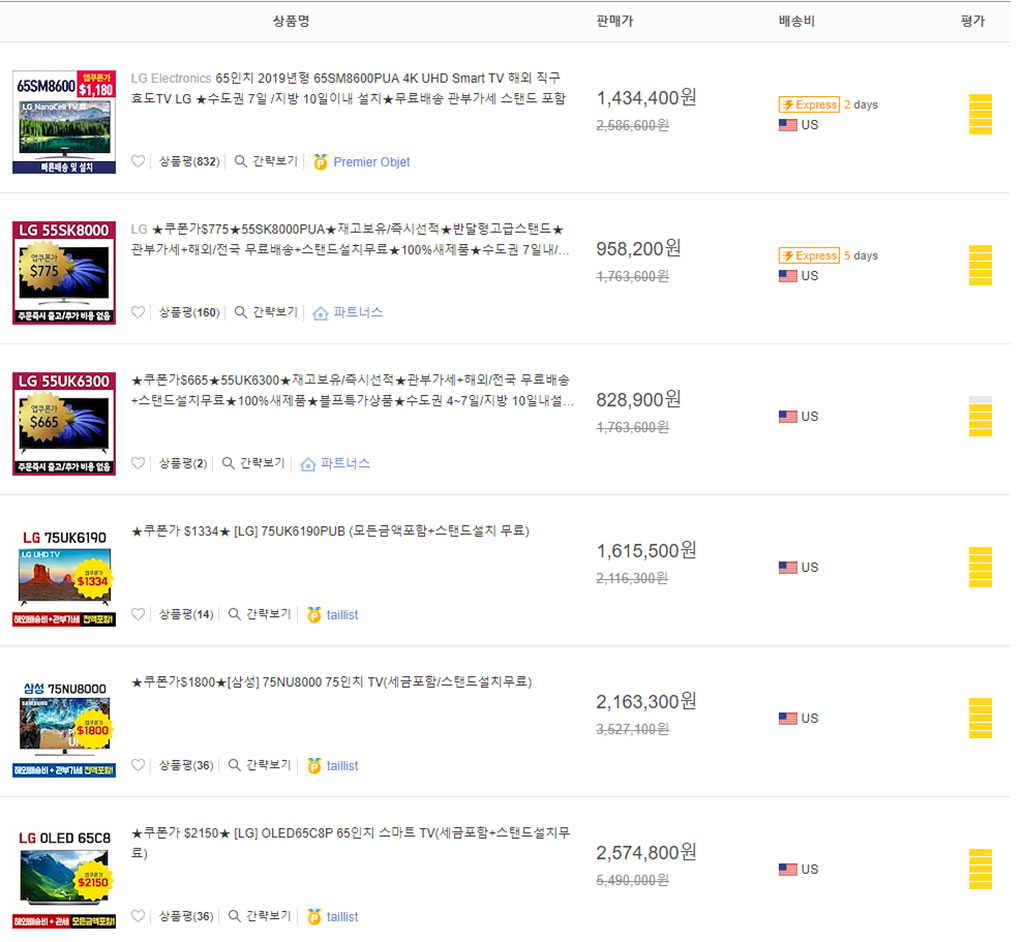This screenshot has height=942, width=1024.
Task: Open taillist seller link for 75UK6190PUB
Action: click(342, 615)
